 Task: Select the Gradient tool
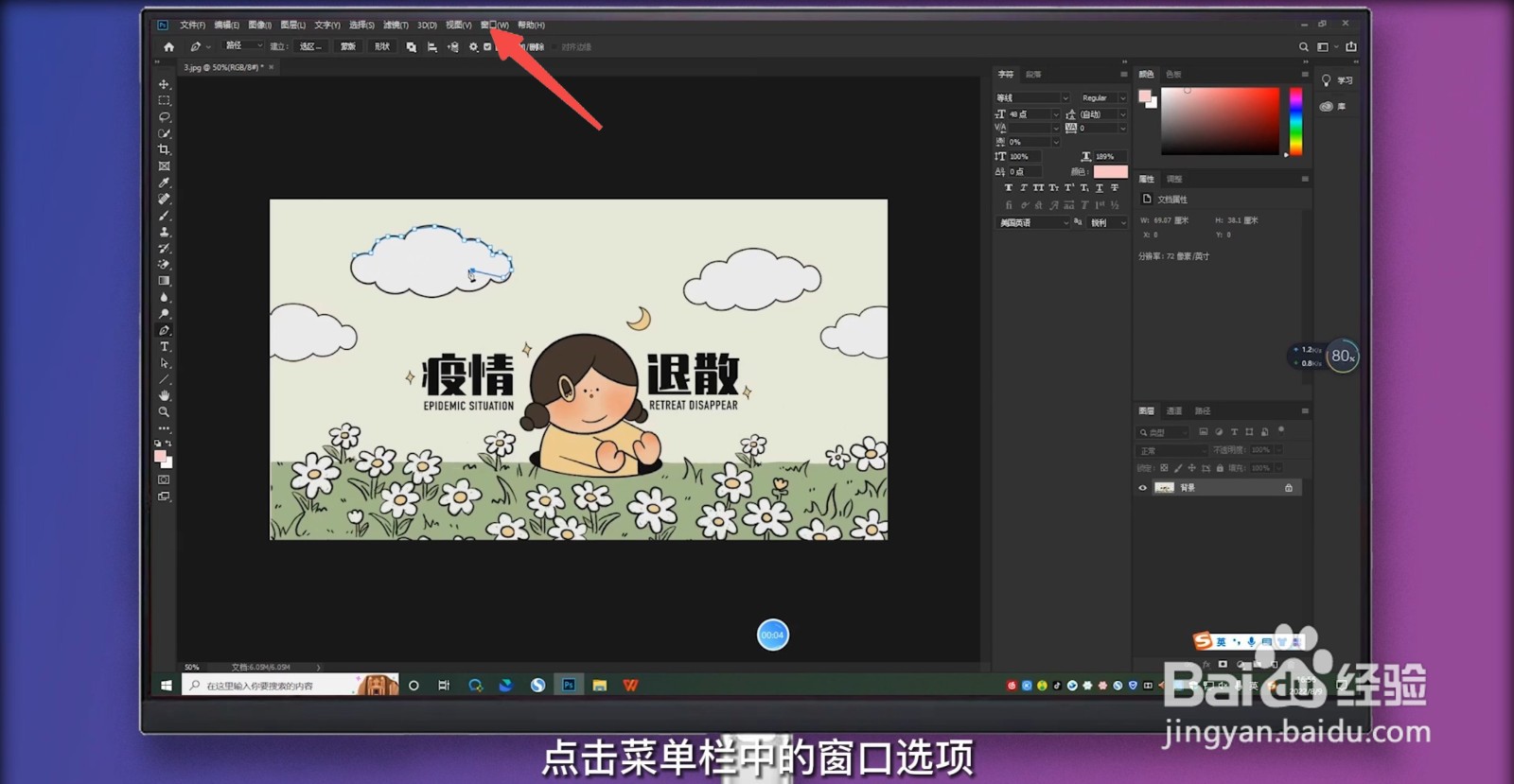click(x=164, y=281)
